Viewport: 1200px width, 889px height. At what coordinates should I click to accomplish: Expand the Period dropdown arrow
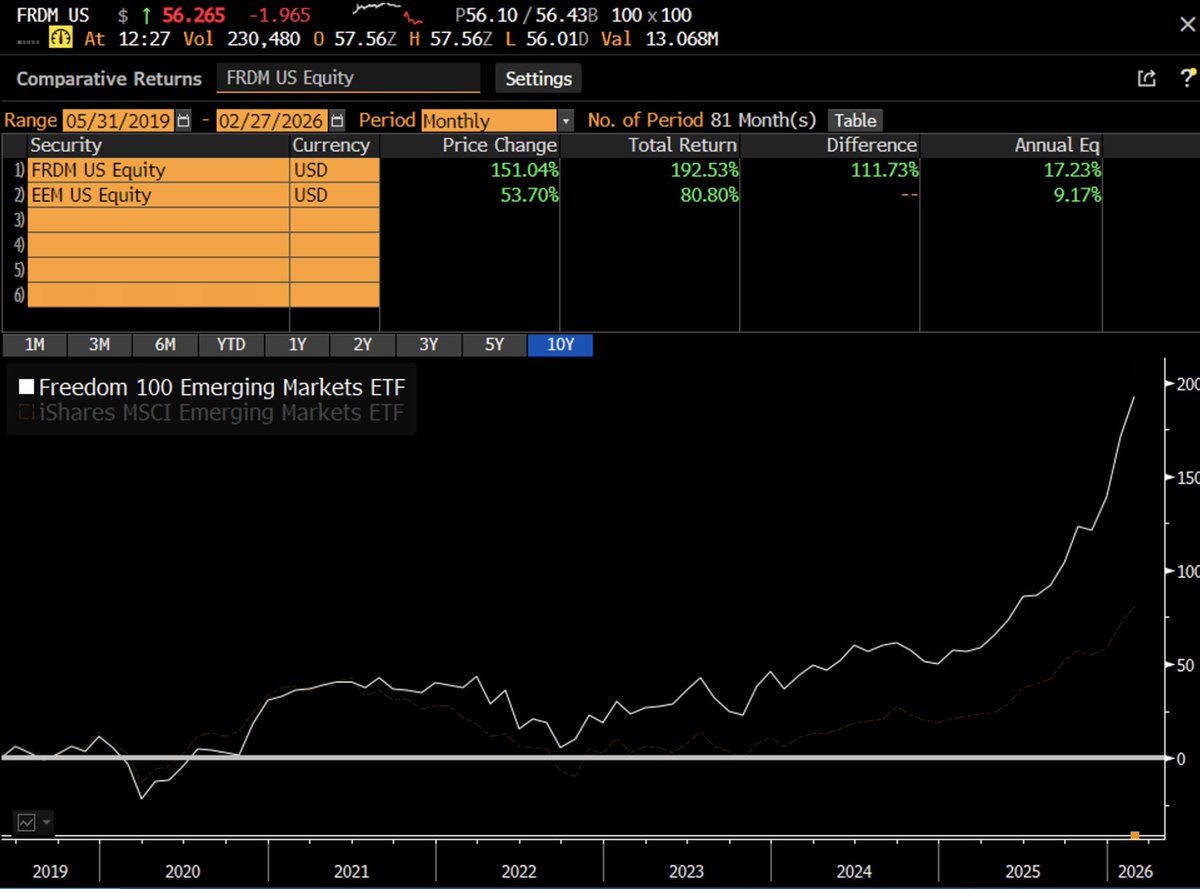click(566, 120)
